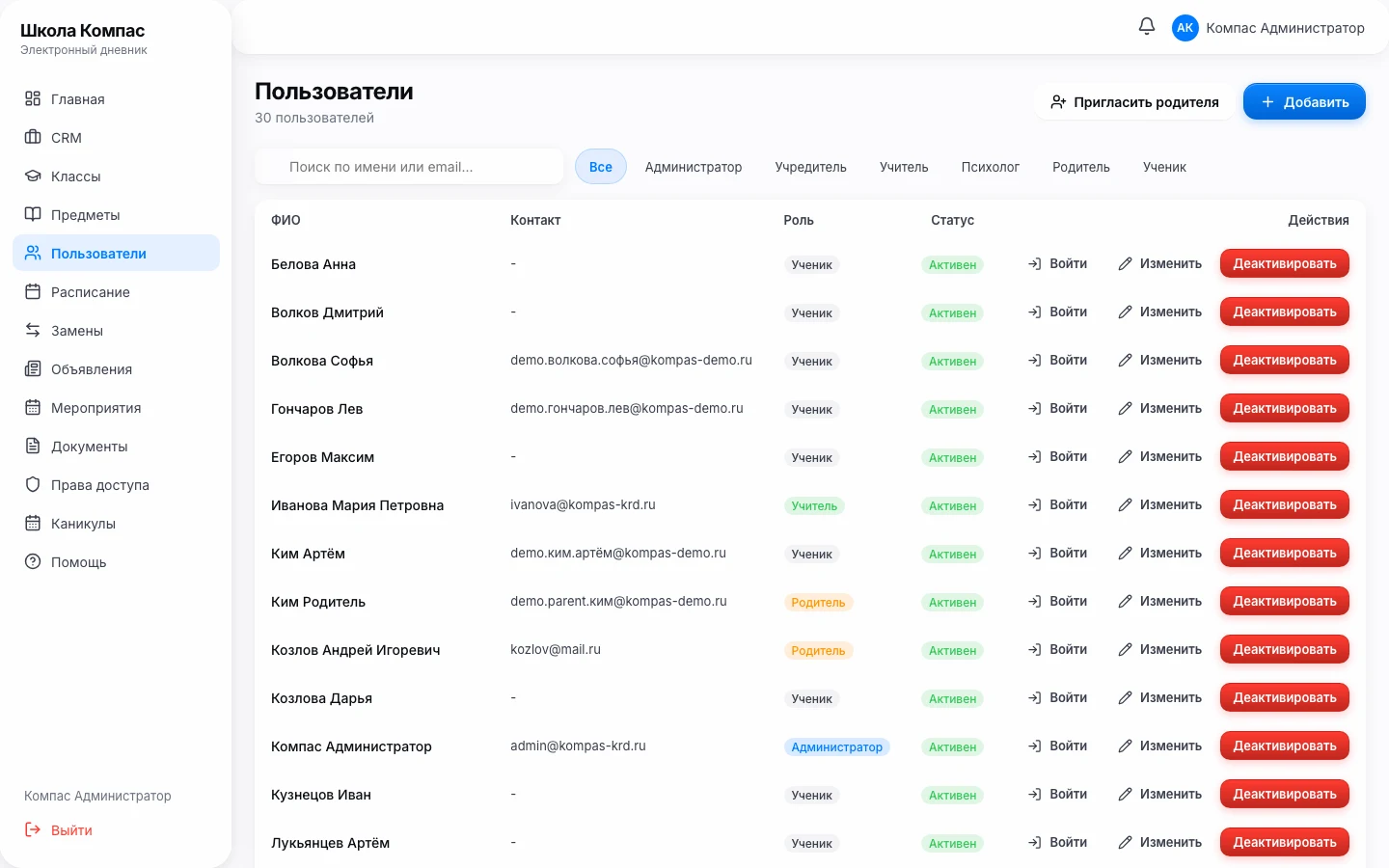Click the Добавить button
This screenshot has height=868, width=1389.
[1304, 101]
